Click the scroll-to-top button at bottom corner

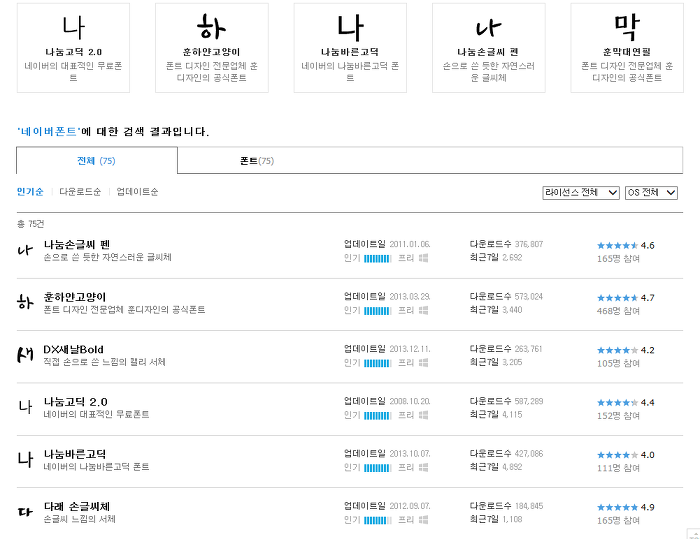coord(693,534)
